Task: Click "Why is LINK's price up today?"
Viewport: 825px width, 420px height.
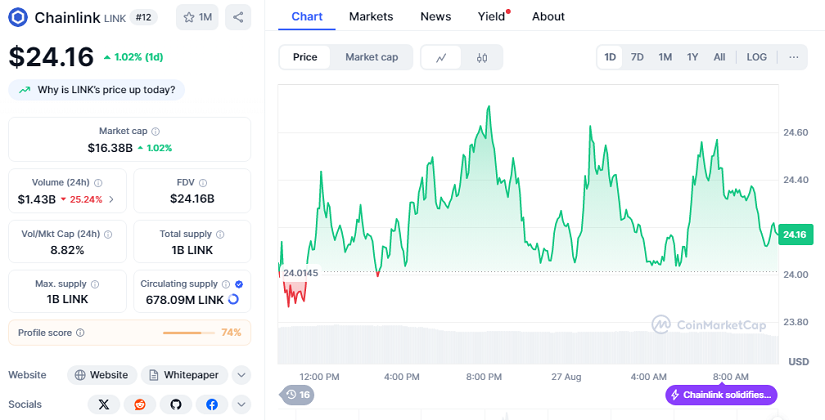Action: (97, 90)
